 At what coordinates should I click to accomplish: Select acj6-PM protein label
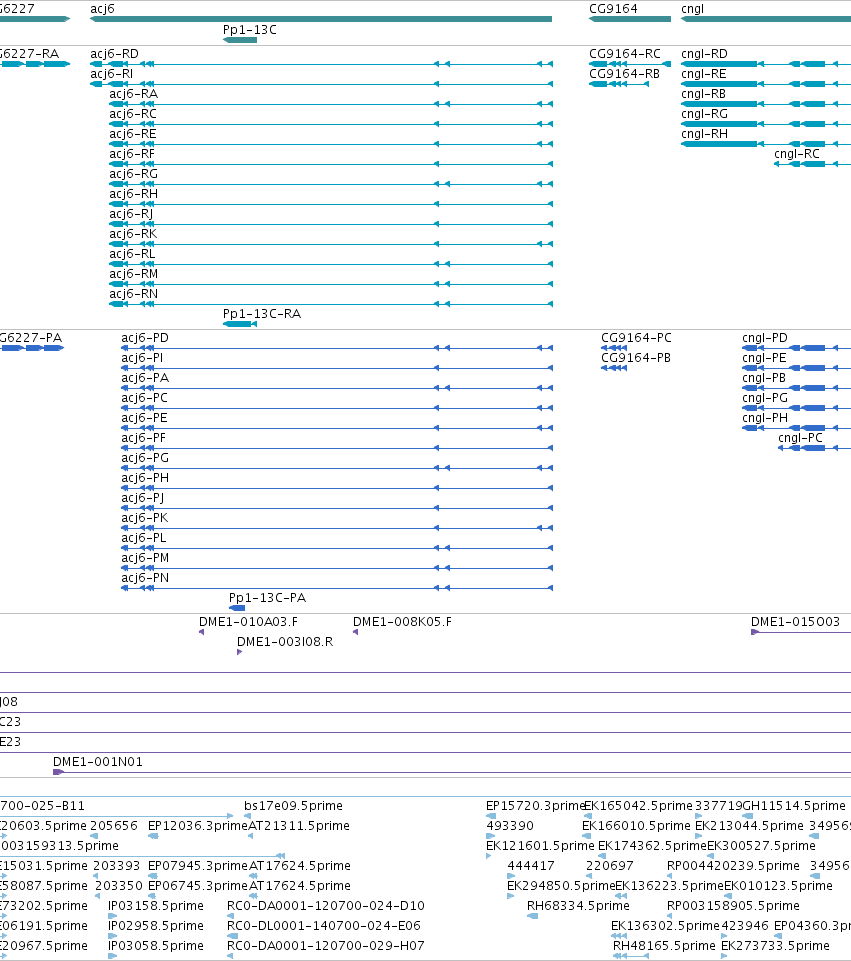click(145, 558)
